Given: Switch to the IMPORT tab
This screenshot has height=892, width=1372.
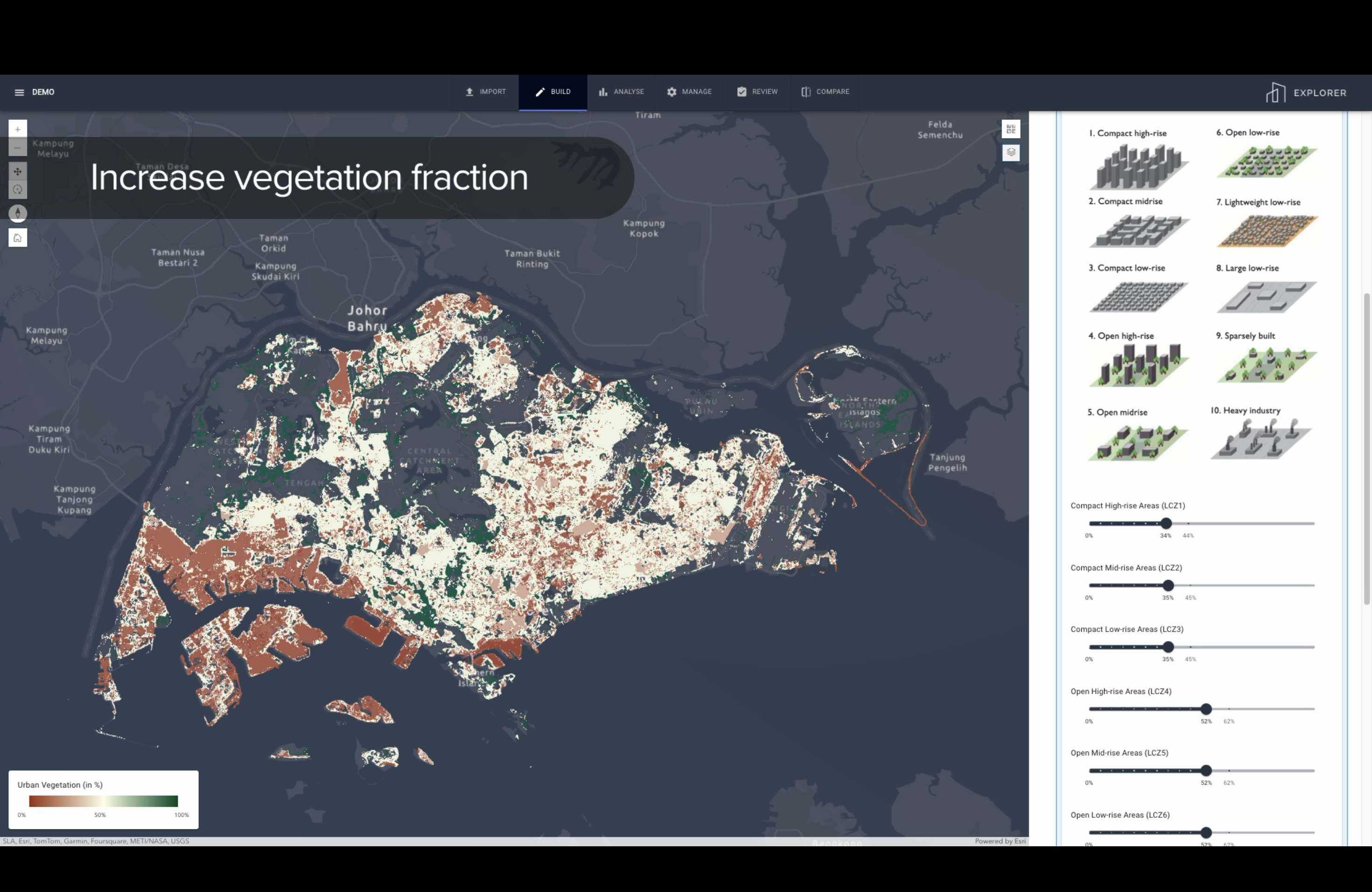Looking at the screenshot, I should pyautogui.click(x=485, y=91).
